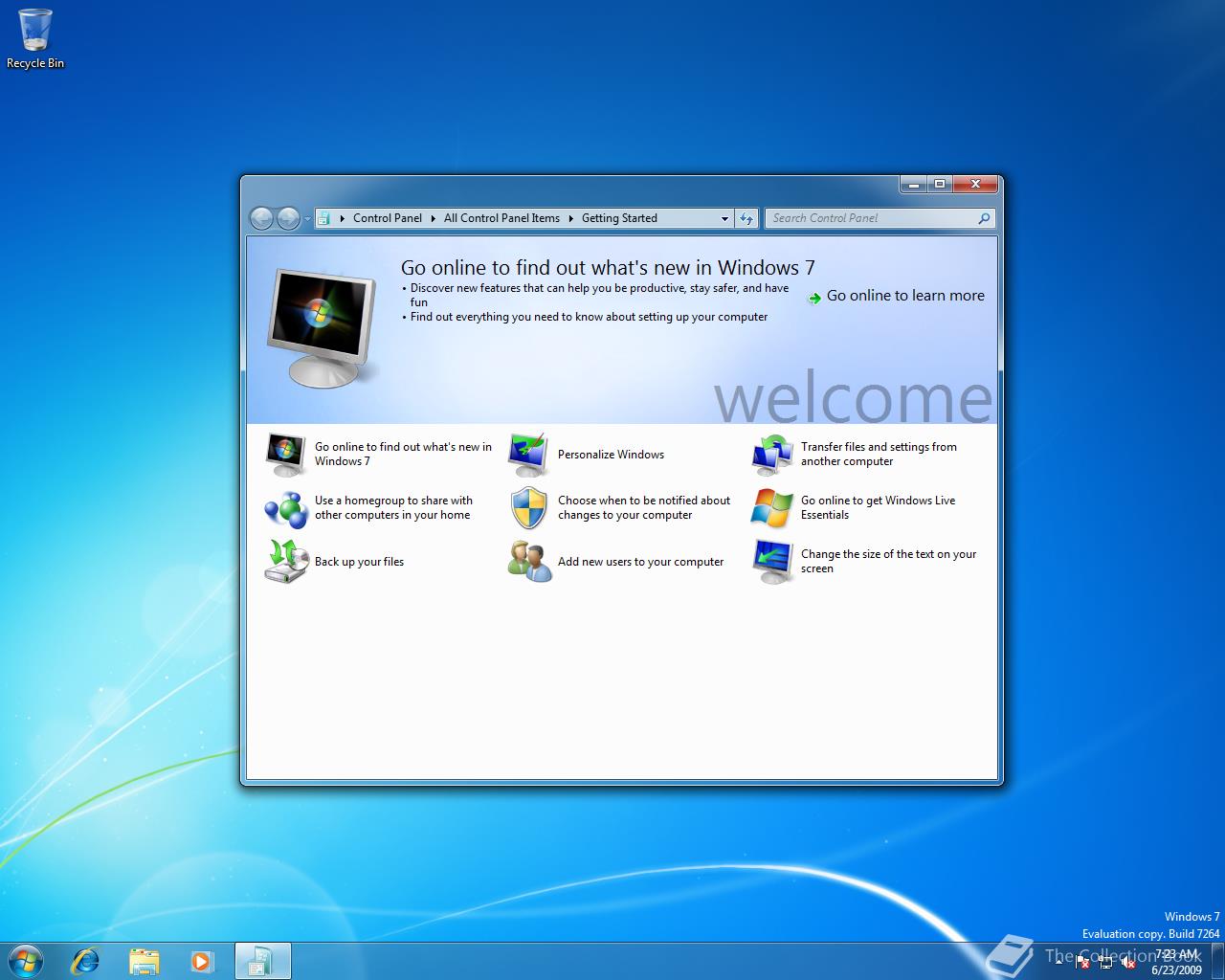Image resolution: width=1225 pixels, height=980 pixels.
Task: Select Choose when to be notified about changes
Action: click(644, 507)
